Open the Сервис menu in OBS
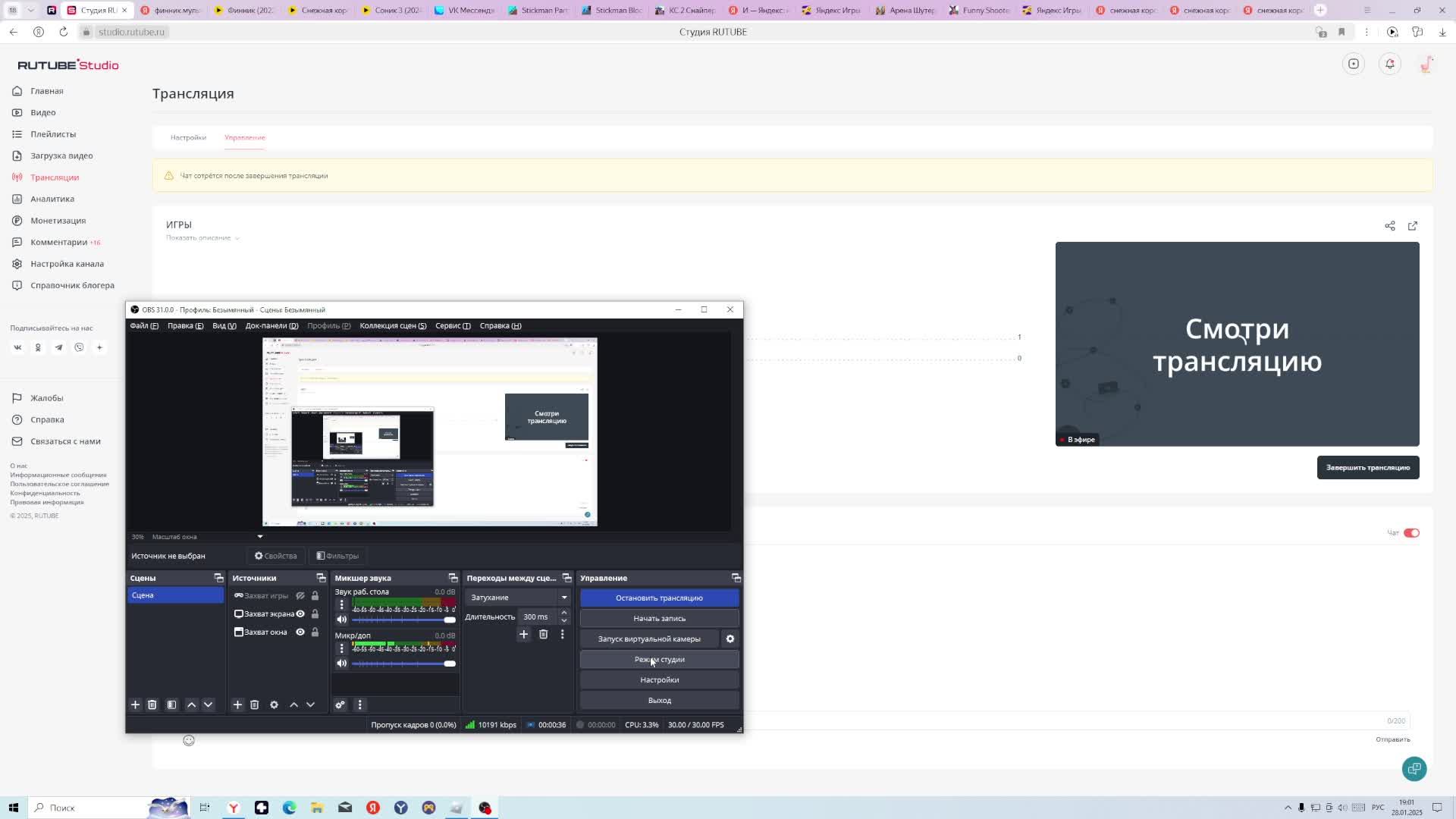This screenshot has width=1456, height=819. [x=453, y=326]
